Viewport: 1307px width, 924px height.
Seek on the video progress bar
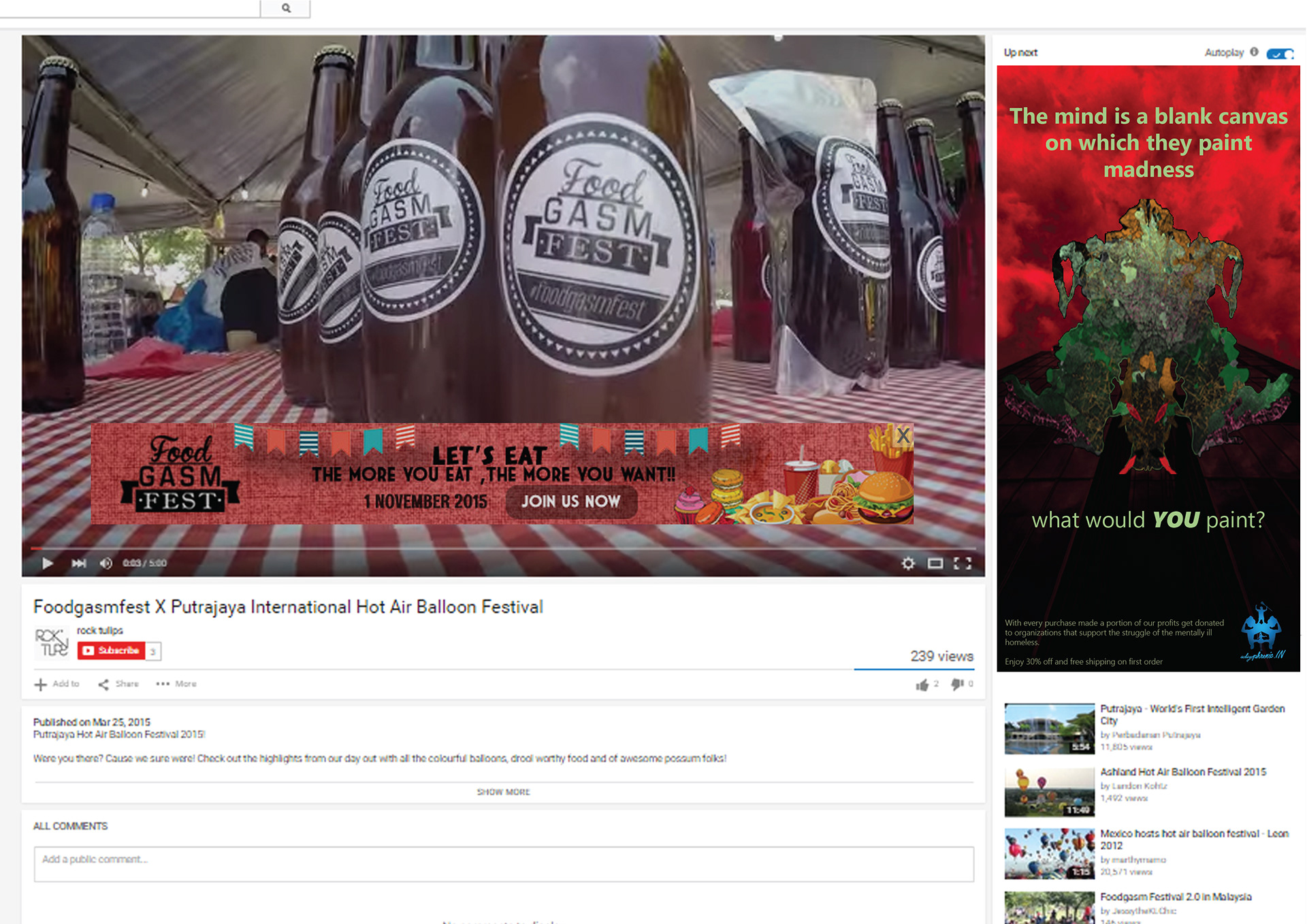[x=503, y=548]
